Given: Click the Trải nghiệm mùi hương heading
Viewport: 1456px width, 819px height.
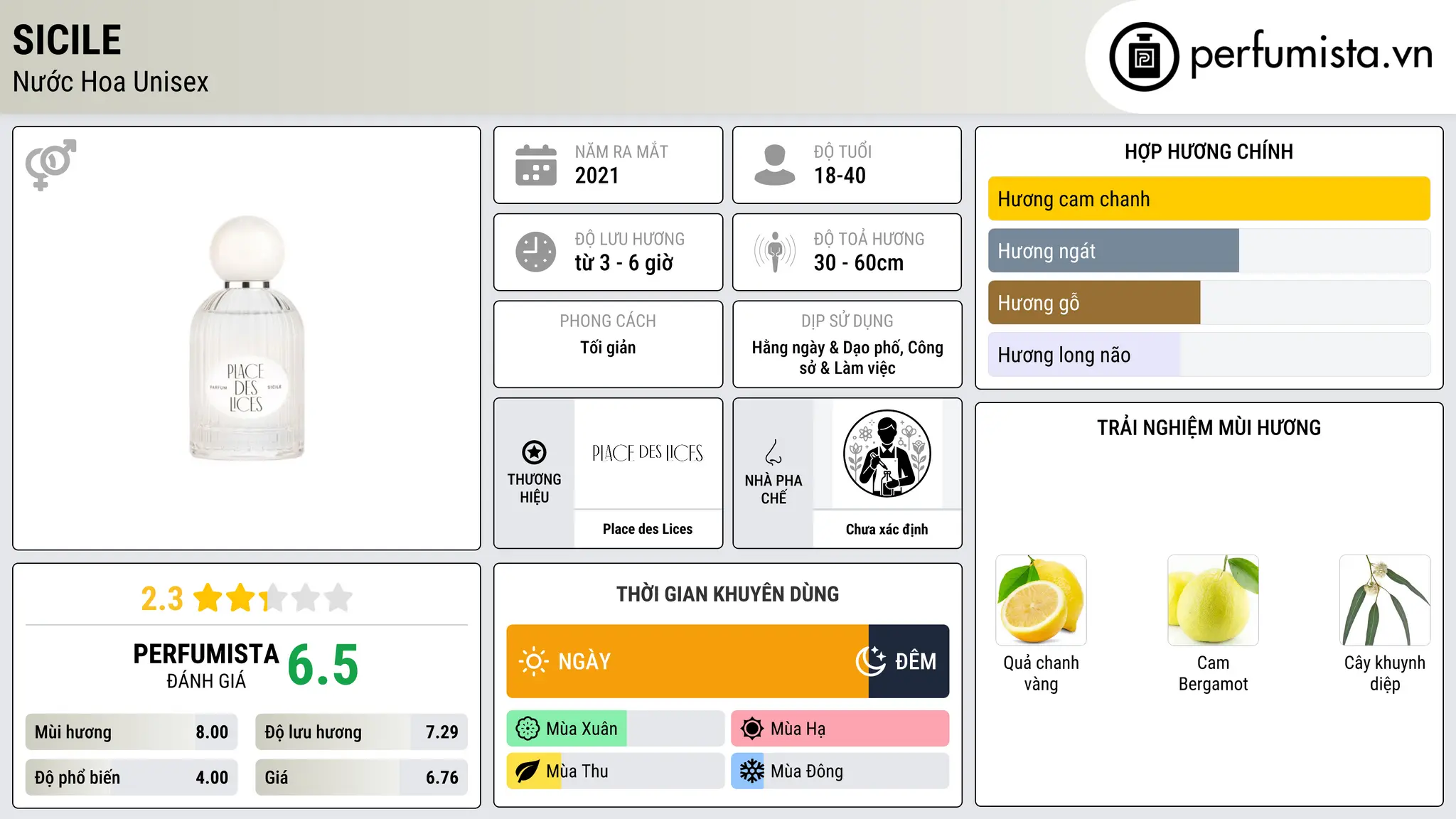Looking at the screenshot, I should click(1209, 427).
